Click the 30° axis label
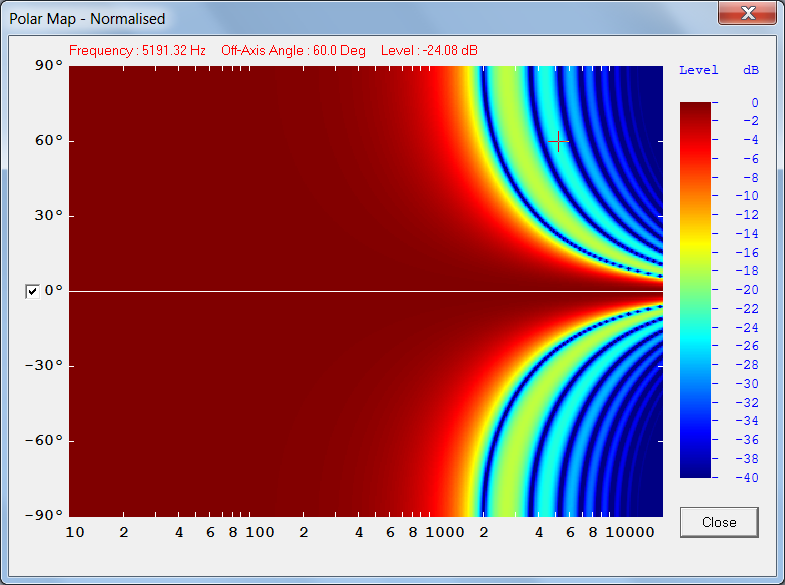The image size is (785, 585). tap(49, 216)
